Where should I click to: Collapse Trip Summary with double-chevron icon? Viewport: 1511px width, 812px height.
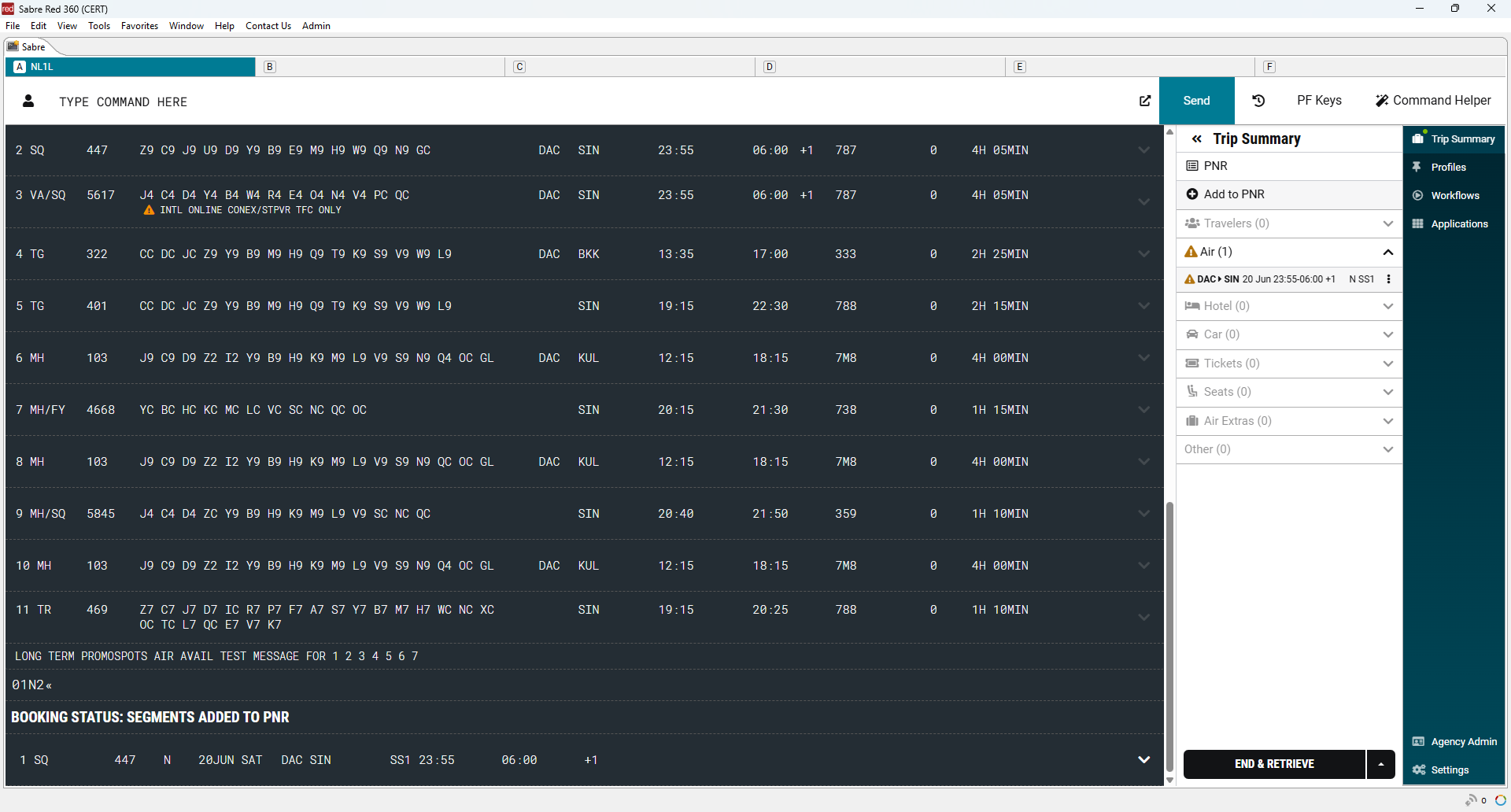1196,139
